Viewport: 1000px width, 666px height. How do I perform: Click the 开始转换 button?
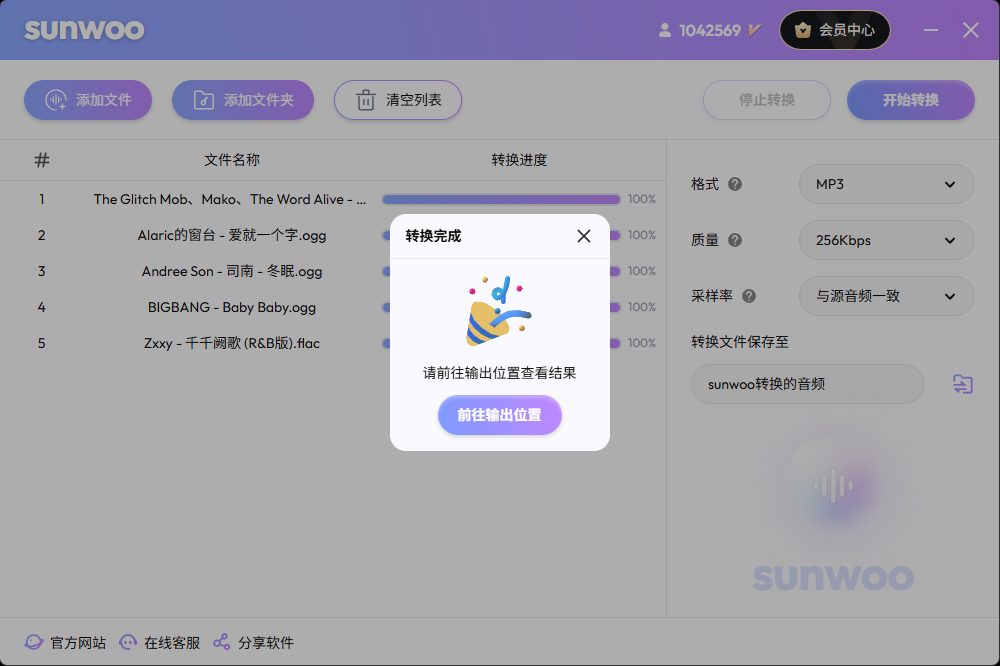910,100
